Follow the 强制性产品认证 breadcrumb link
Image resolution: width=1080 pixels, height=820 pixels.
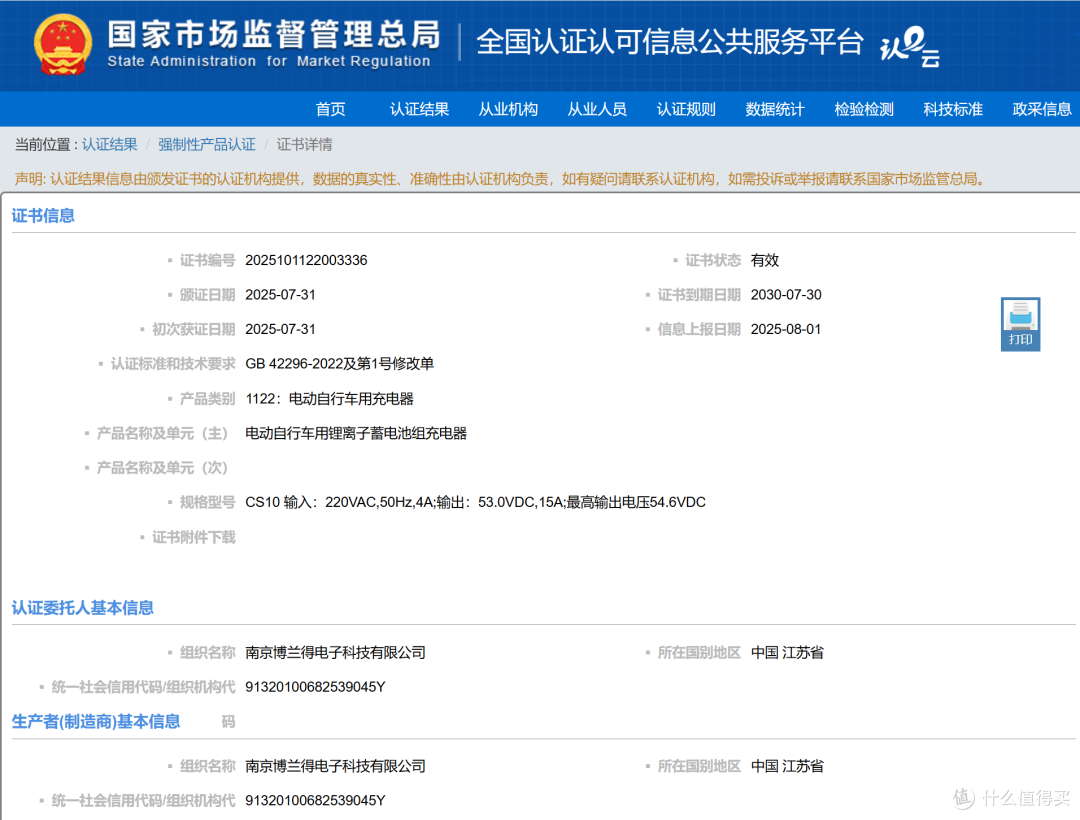click(207, 145)
